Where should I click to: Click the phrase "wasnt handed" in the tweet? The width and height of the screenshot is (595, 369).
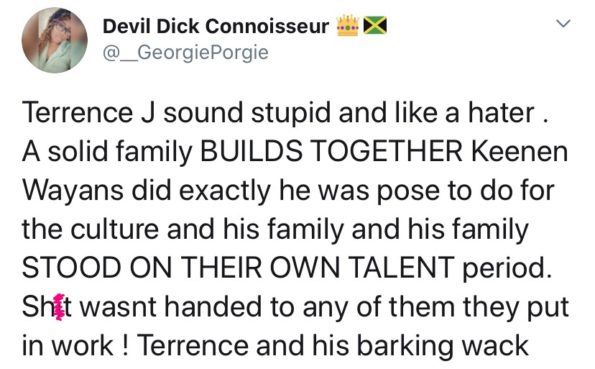coord(171,307)
